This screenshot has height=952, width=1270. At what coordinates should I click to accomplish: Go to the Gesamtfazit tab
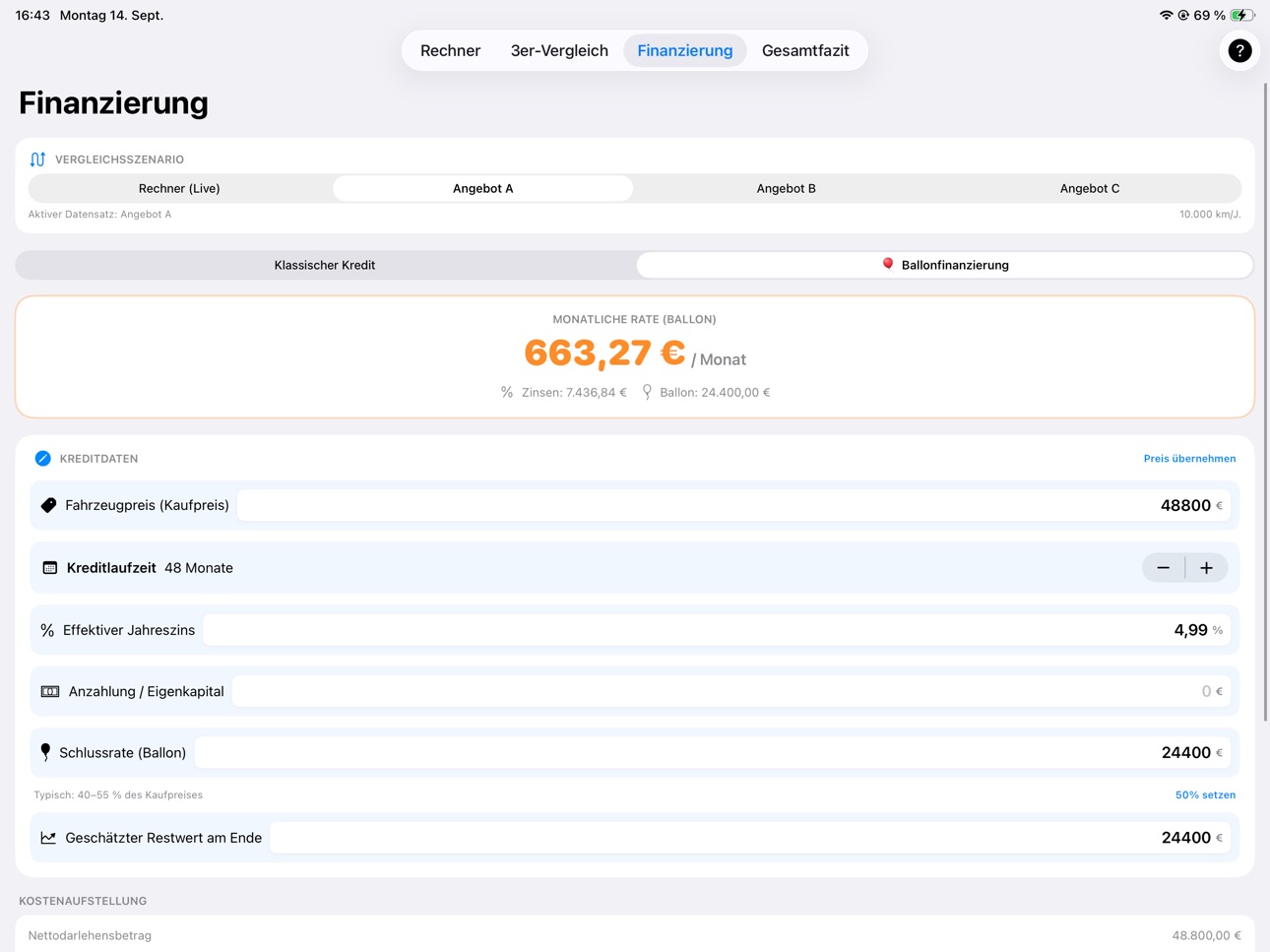coord(805,50)
